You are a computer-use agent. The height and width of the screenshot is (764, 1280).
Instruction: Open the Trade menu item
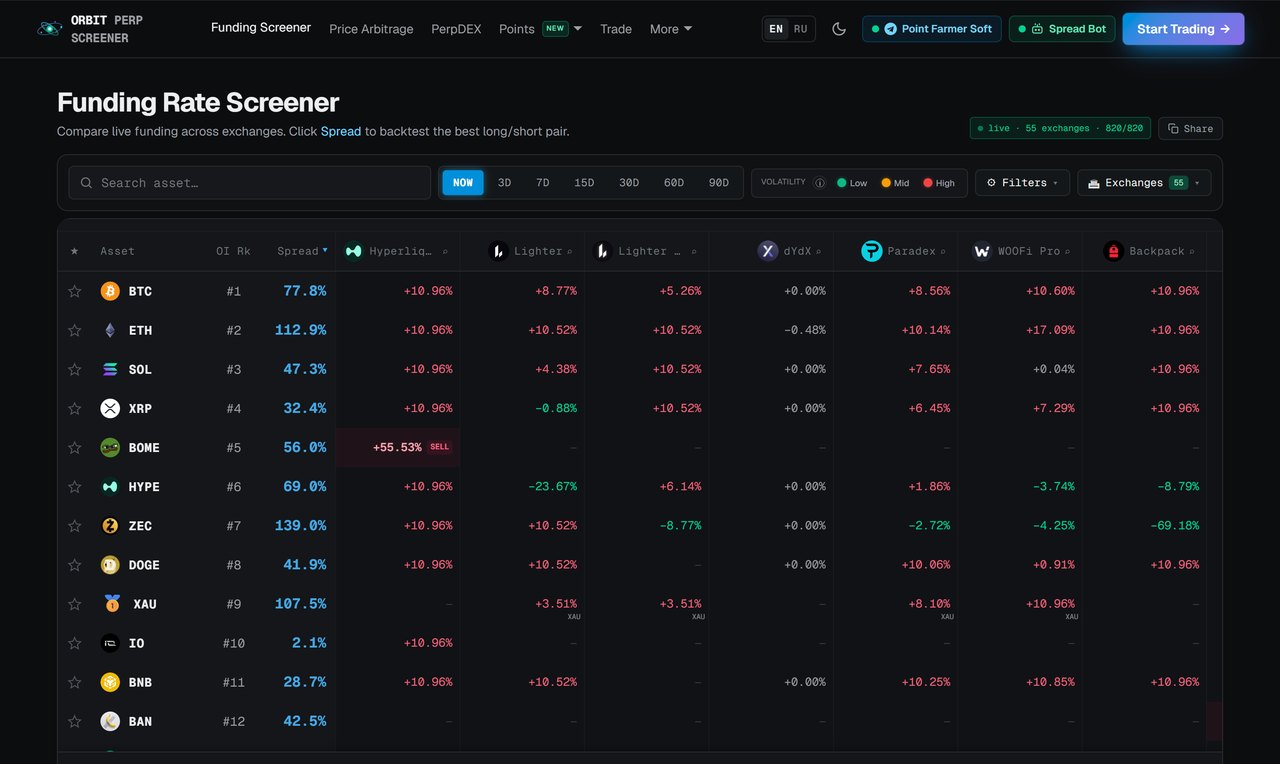[616, 29]
